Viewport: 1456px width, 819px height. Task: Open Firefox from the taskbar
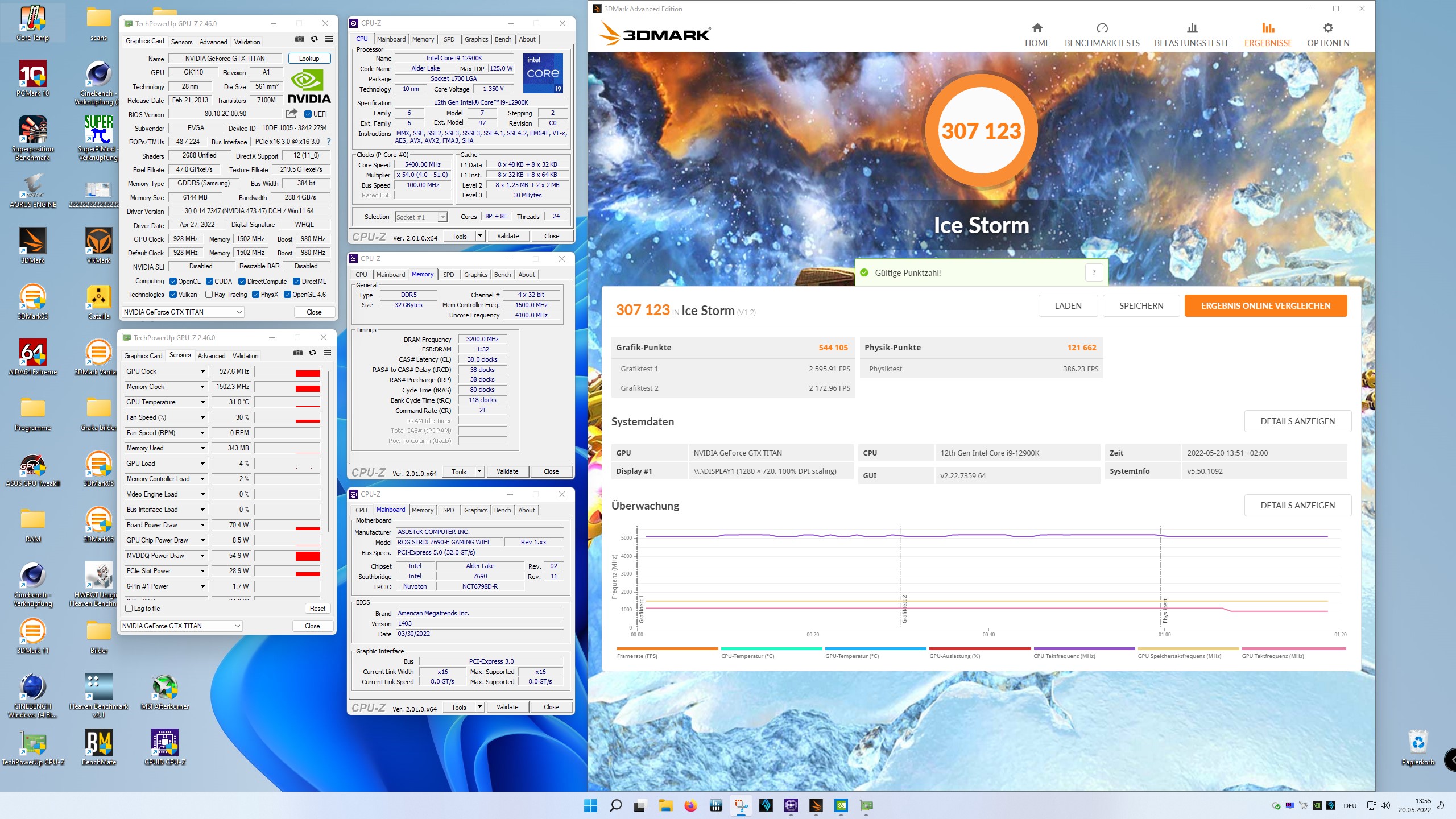pyautogui.click(x=690, y=805)
